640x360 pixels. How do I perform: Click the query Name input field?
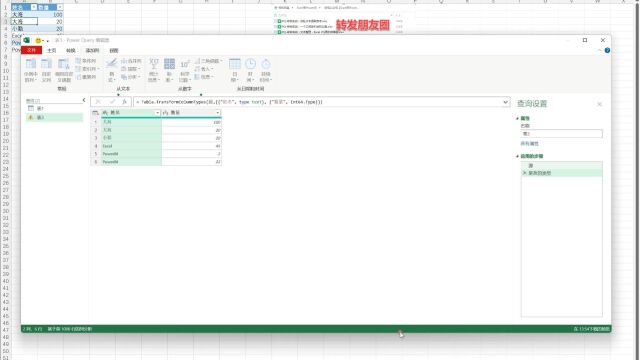561,133
